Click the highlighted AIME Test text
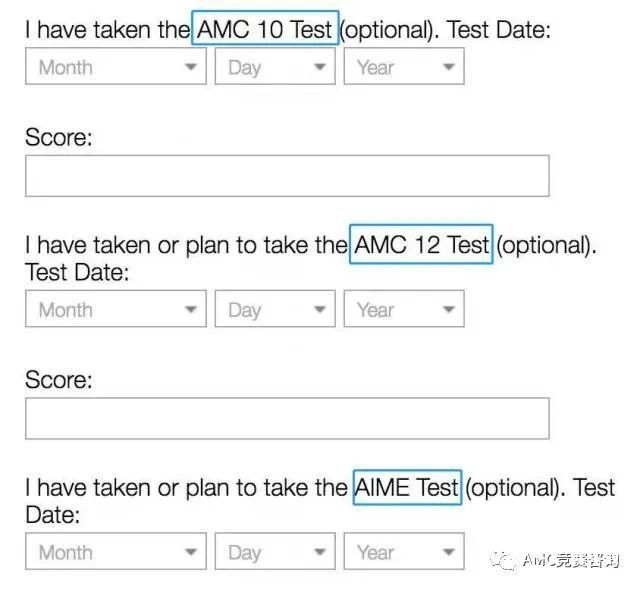 coord(407,487)
